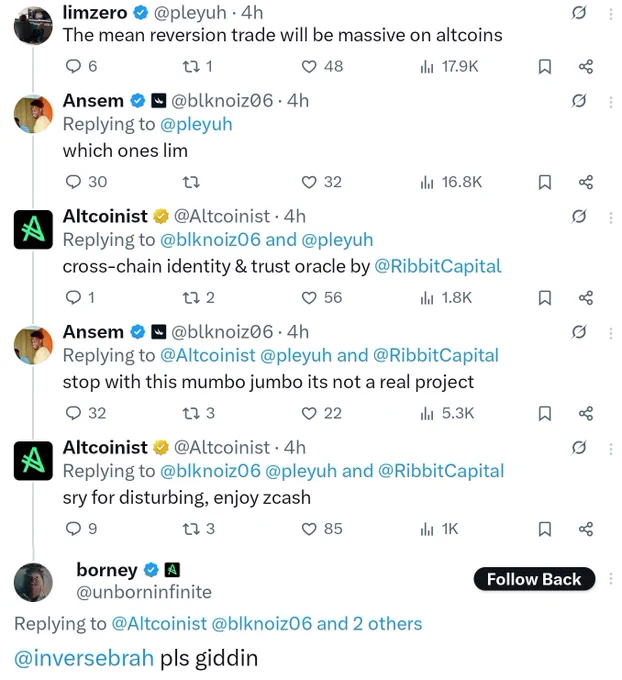Reply to Ansem's "which ones lim" tweet
The width and height of the screenshot is (622, 680).
pos(86,182)
